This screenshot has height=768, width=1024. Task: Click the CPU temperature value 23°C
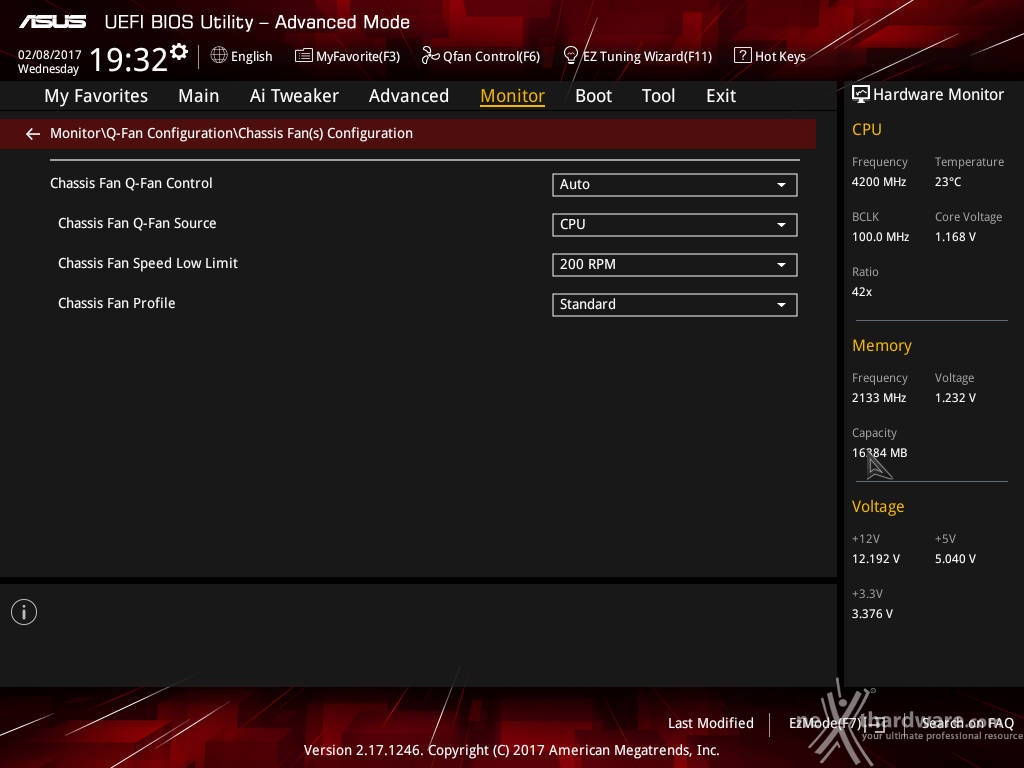point(948,182)
